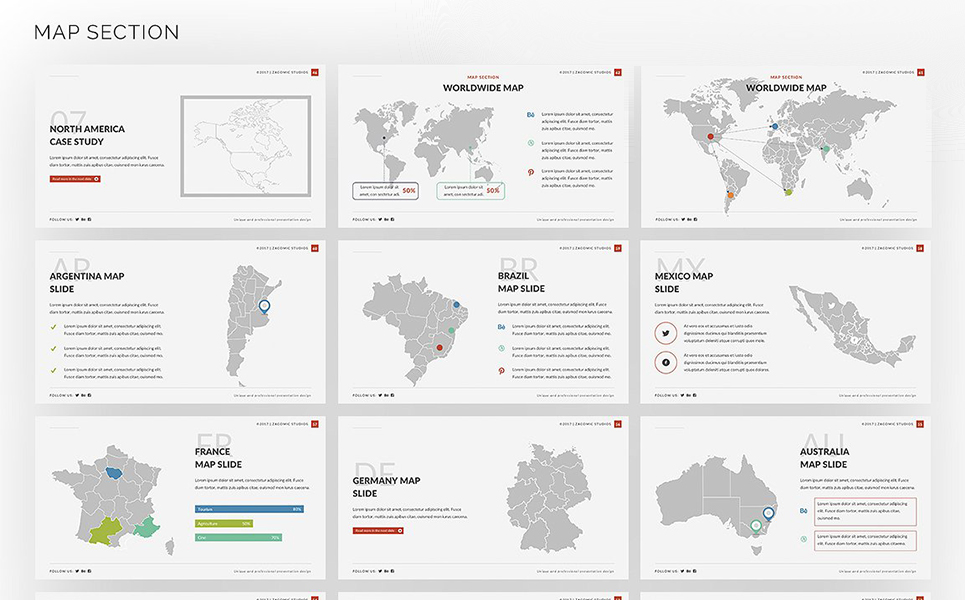
Task: Click olive Agriculture bar on France slide
Action: 224,523
